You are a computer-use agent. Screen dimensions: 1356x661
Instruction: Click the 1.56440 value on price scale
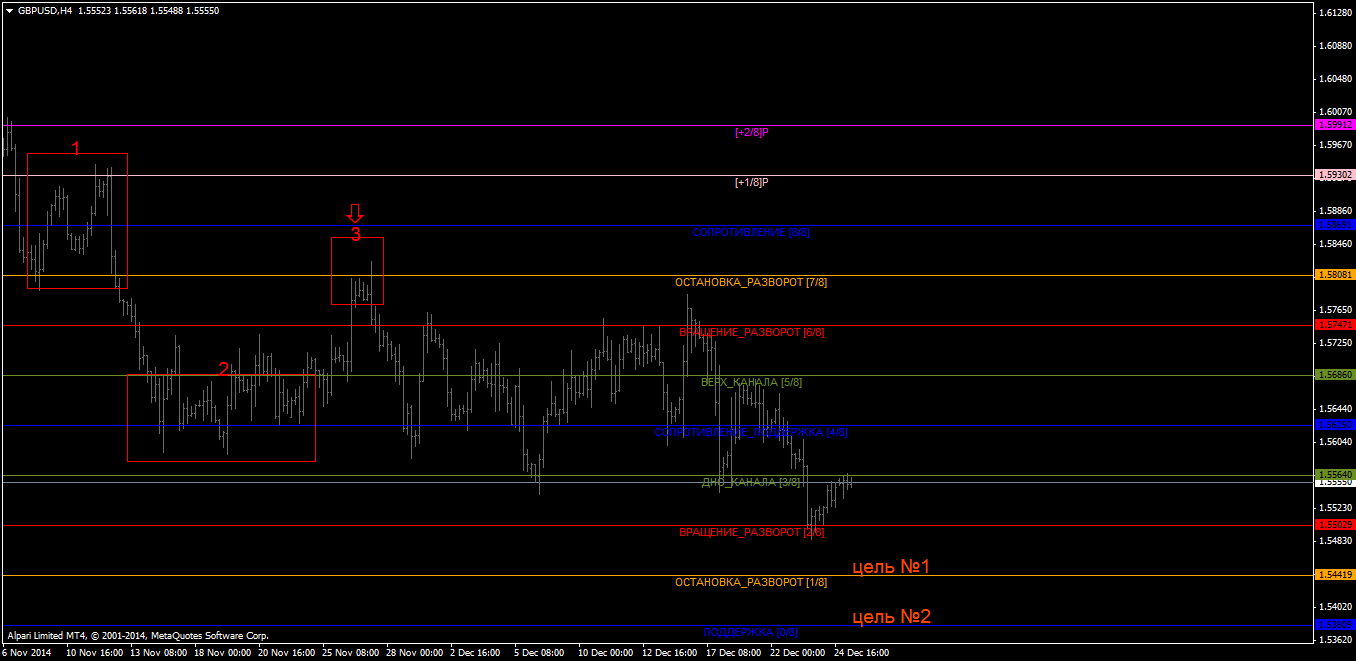coord(1336,409)
